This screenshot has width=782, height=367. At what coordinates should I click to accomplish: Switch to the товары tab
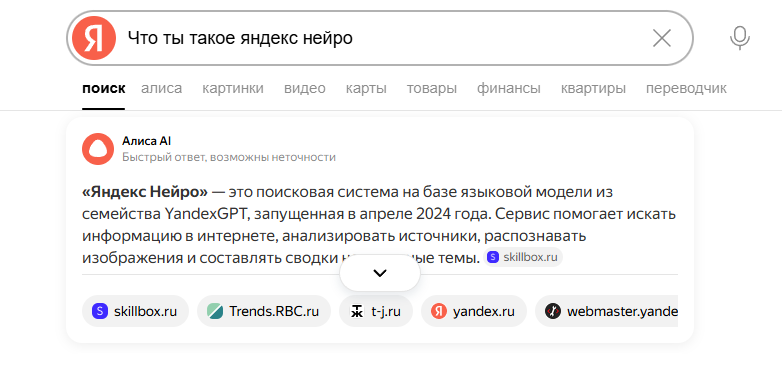(431, 89)
